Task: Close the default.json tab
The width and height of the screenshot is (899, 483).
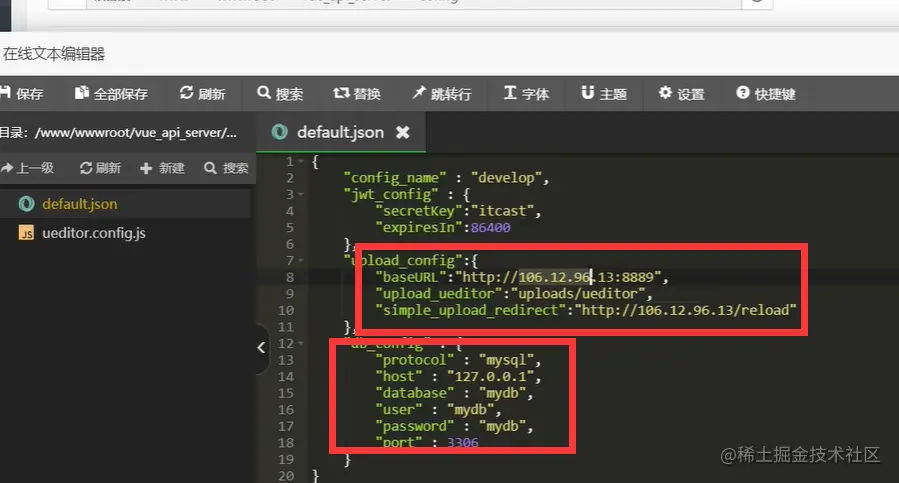Action: pyautogui.click(x=403, y=133)
